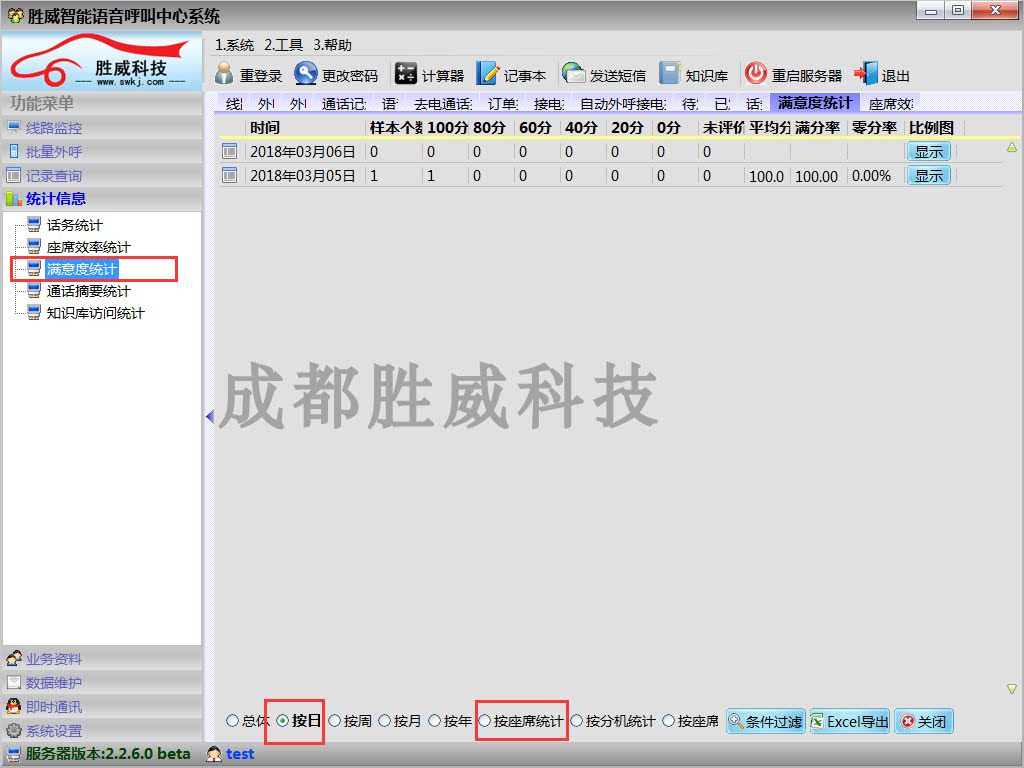Click 显示 button for 2018年03月05日
Screen dimensions: 1024x768
(929, 176)
